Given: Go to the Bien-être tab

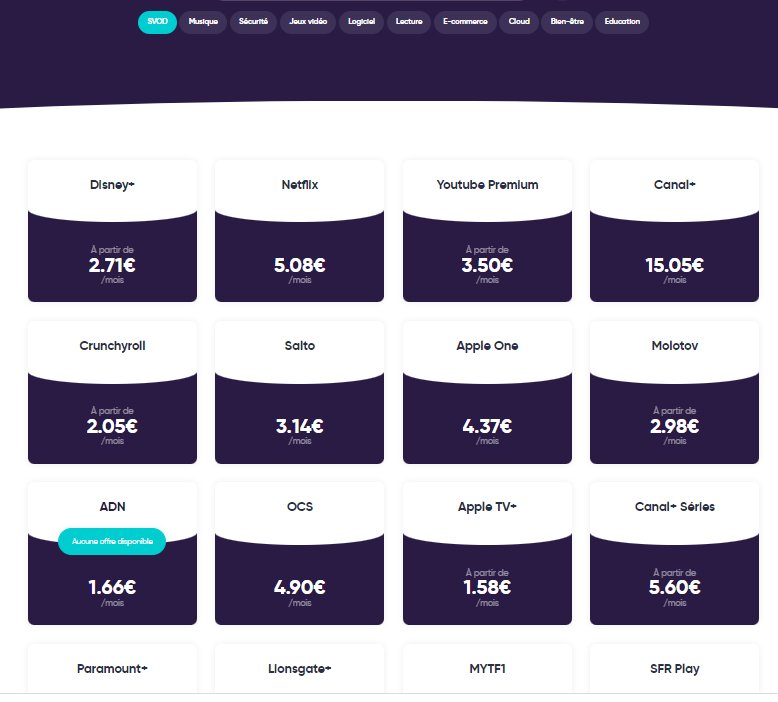Looking at the screenshot, I should (x=566, y=22).
